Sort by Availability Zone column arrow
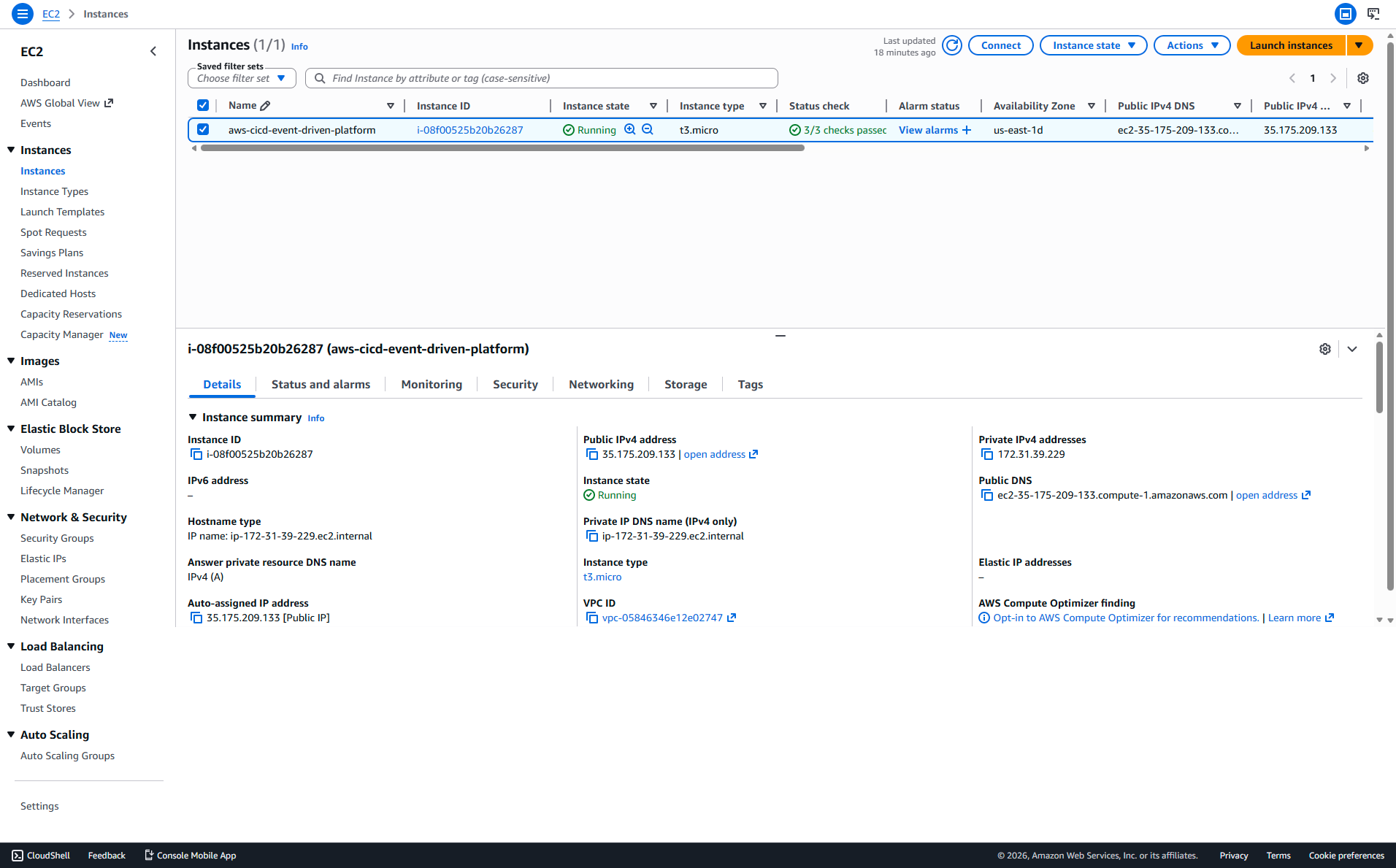Viewport: 1396px width, 868px height. tap(1091, 106)
